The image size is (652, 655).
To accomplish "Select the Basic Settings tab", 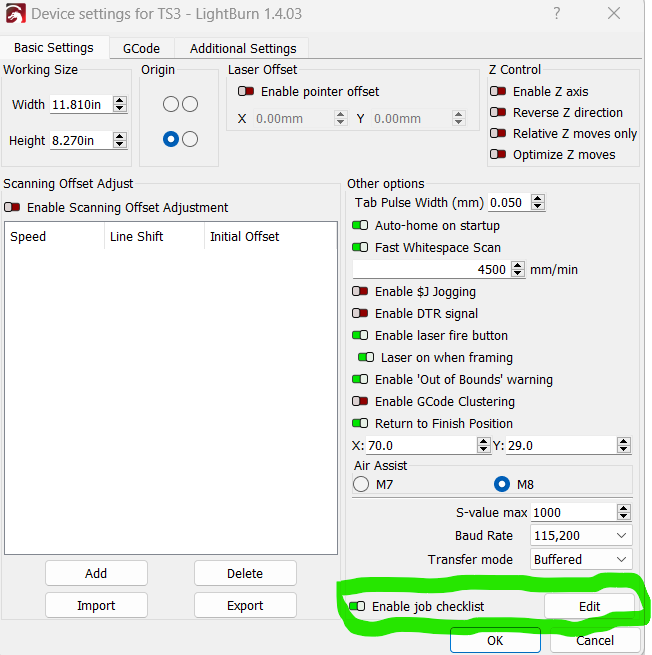I will (54, 48).
